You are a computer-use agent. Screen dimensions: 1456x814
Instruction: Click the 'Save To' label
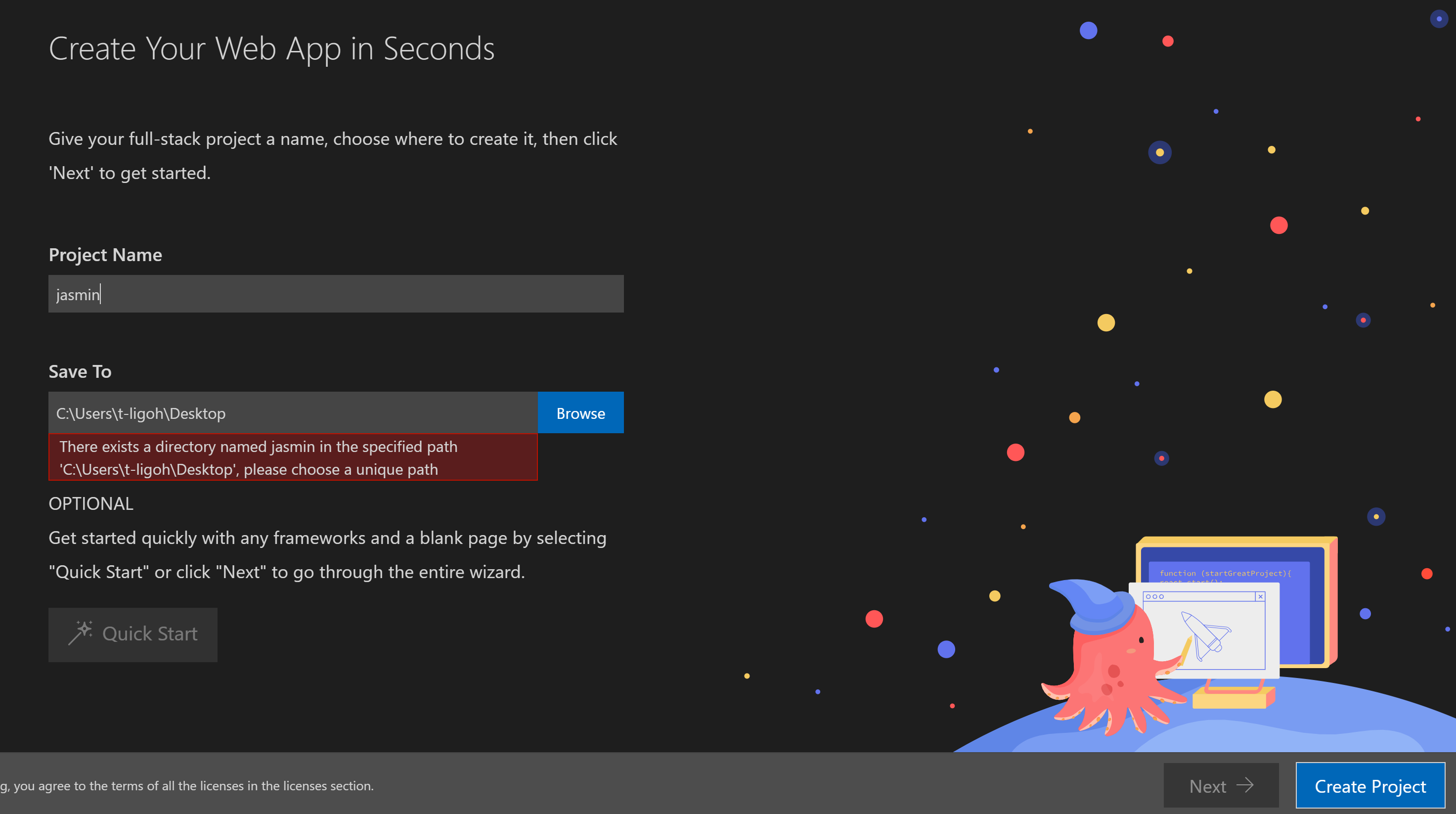click(80, 371)
